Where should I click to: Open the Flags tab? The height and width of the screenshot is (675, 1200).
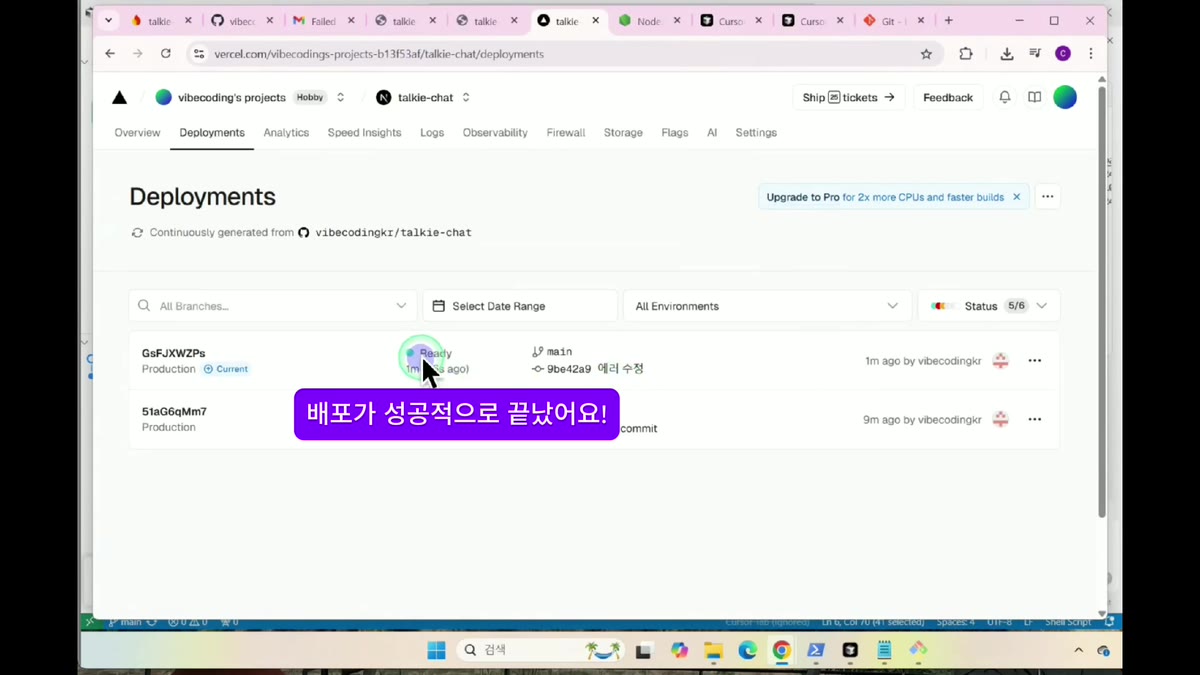675,132
